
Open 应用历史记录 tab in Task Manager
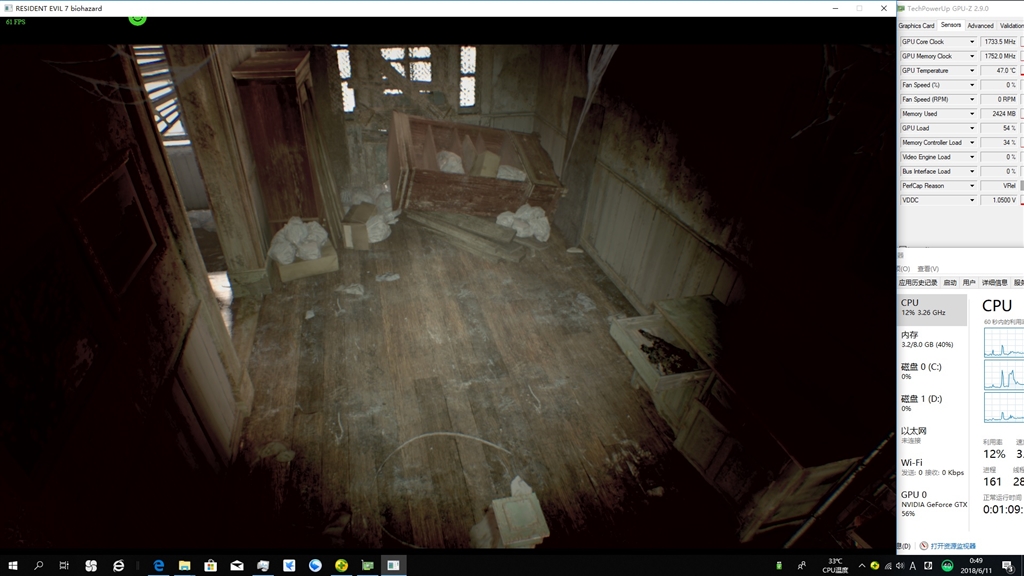[x=918, y=283]
